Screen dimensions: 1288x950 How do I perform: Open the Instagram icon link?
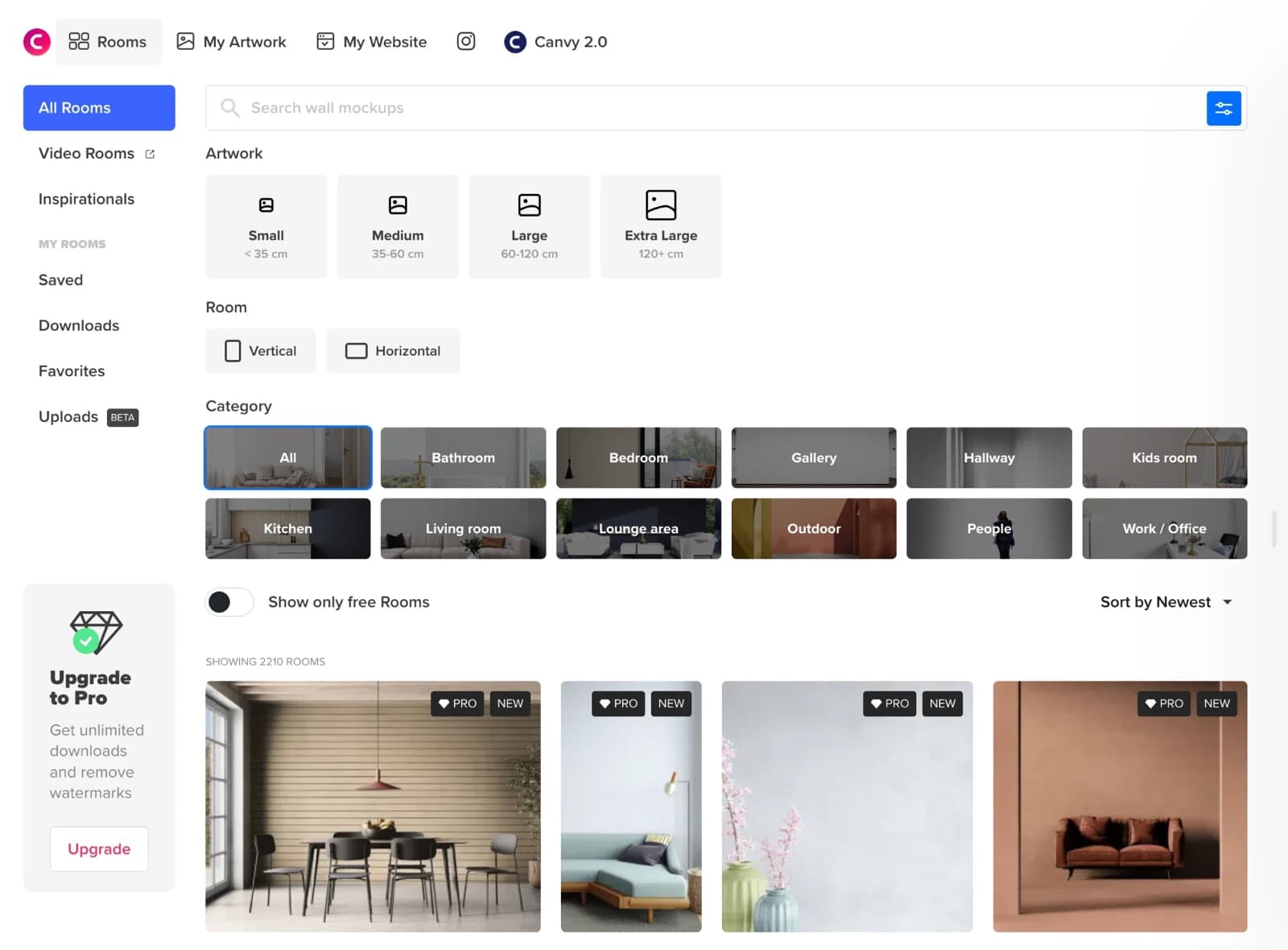(x=466, y=41)
